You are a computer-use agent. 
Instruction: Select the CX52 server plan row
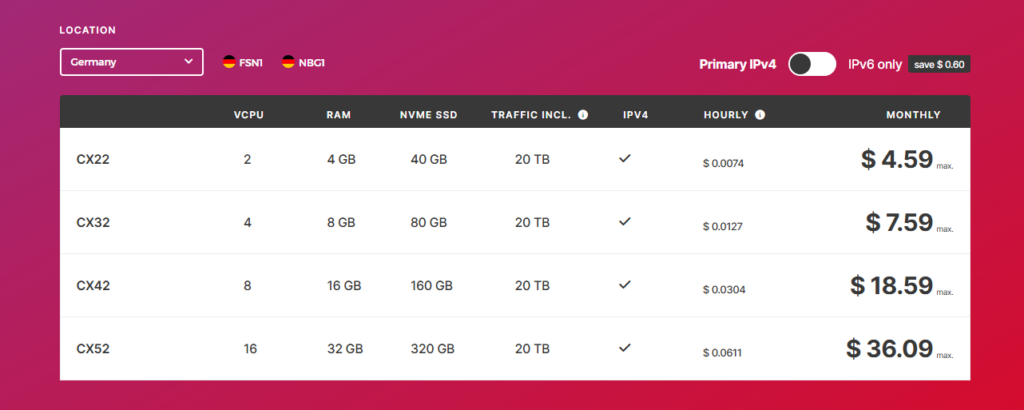[x=515, y=349]
